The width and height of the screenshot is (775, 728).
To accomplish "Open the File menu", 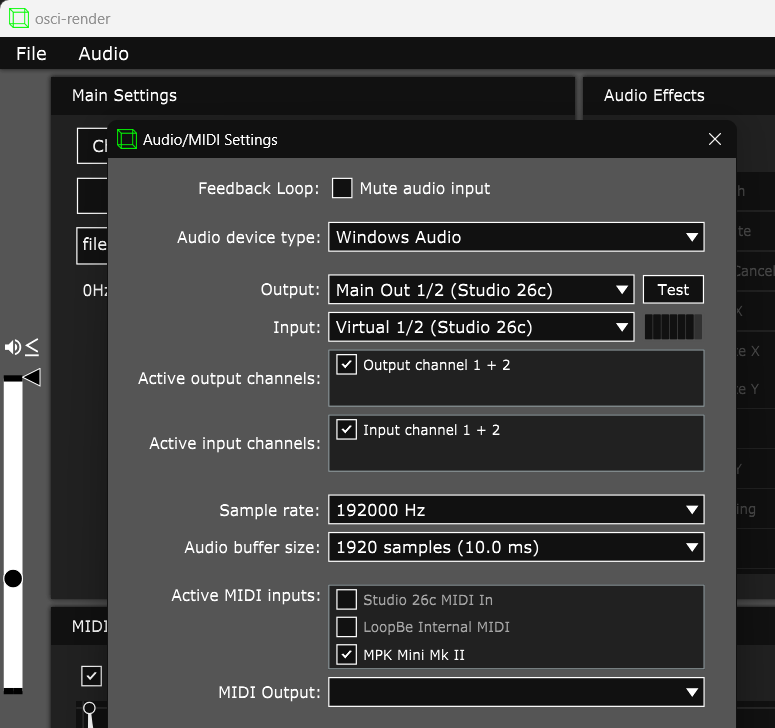I will pos(31,54).
